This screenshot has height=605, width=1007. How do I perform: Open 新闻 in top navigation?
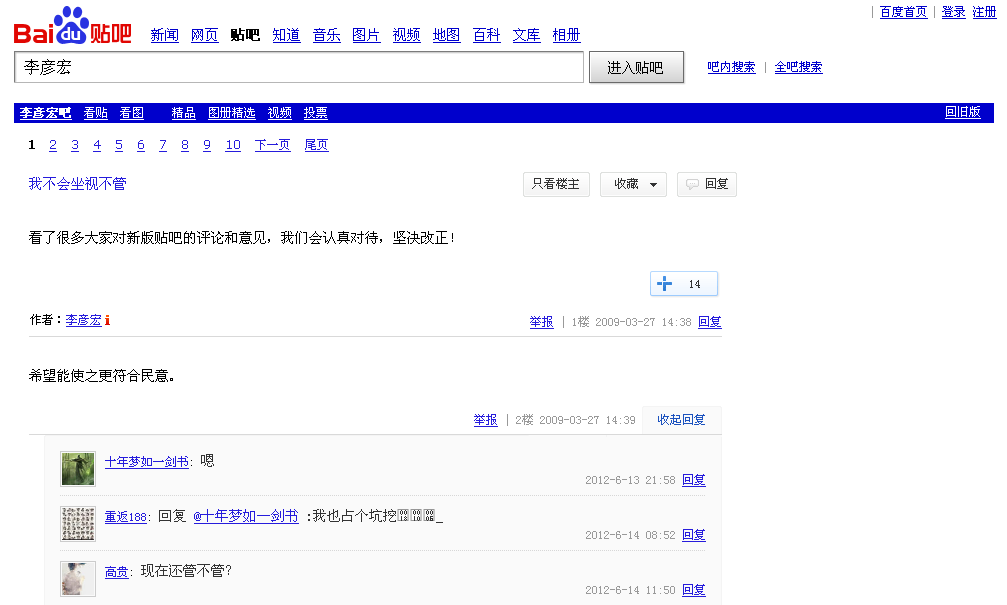tap(164, 35)
